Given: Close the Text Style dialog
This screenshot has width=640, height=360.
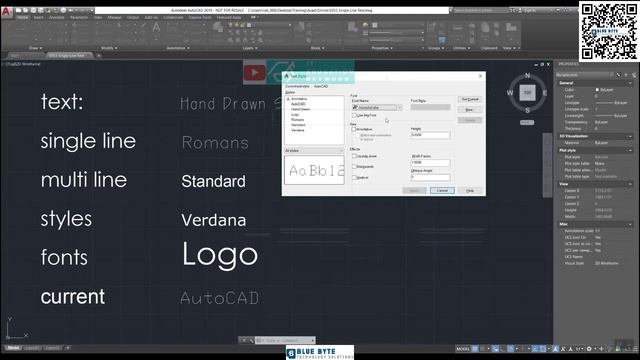Looking at the screenshot, I should (x=480, y=76).
